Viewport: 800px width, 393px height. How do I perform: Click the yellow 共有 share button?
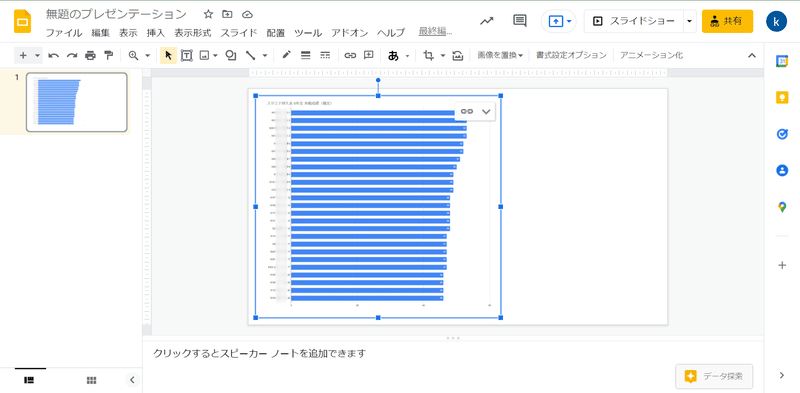point(727,21)
